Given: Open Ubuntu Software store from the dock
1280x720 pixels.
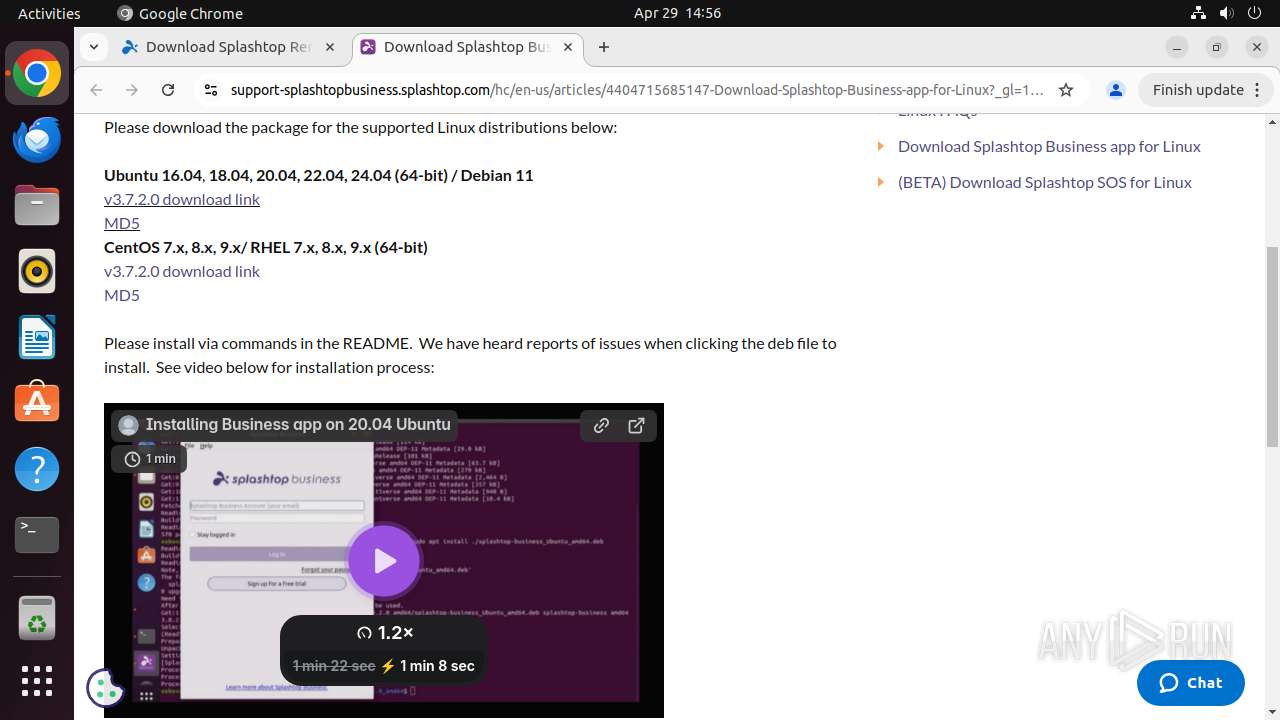Looking at the screenshot, I should tap(37, 403).
